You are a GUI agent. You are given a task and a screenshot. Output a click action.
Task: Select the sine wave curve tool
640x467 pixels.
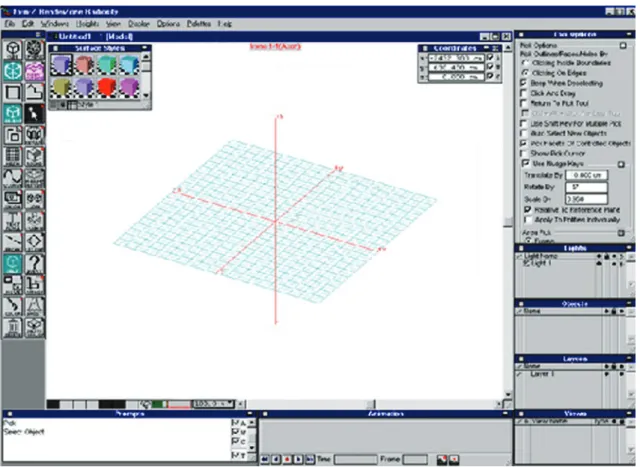tap(13, 178)
